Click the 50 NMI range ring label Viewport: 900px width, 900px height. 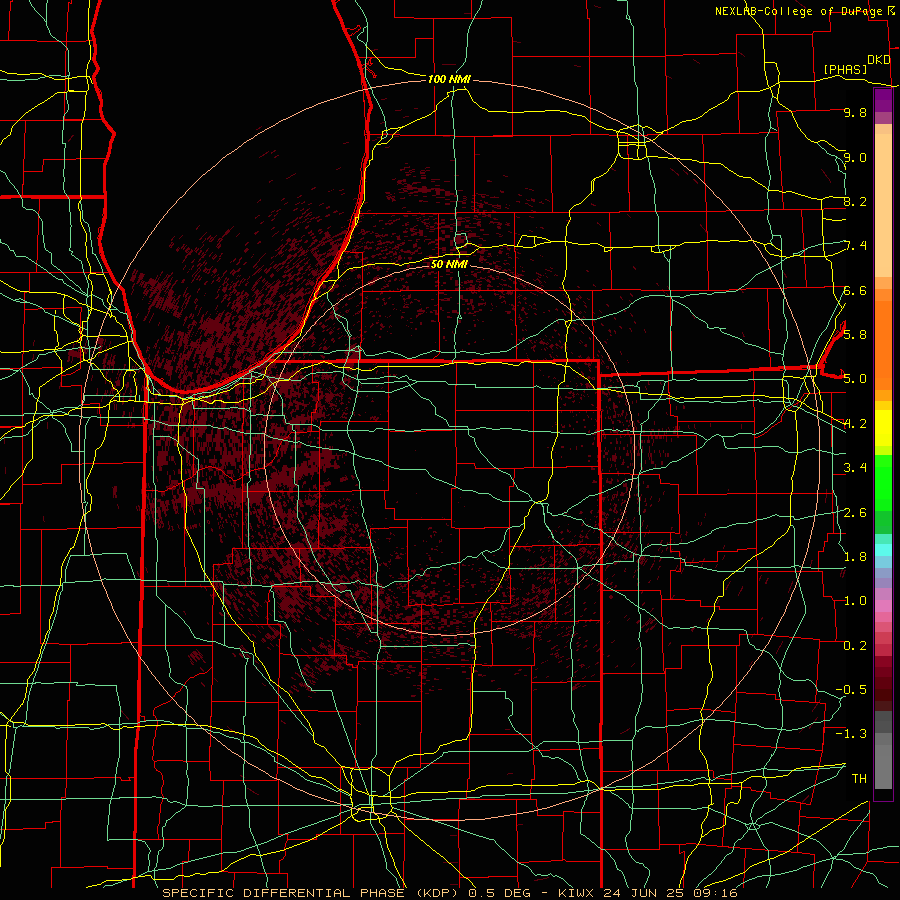(449, 264)
